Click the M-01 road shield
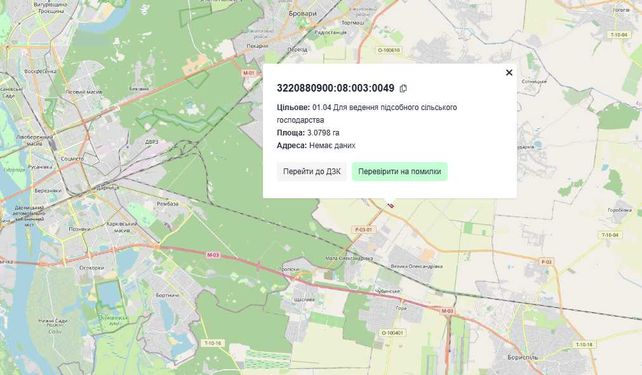The height and width of the screenshot is (375, 642). pos(249,73)
